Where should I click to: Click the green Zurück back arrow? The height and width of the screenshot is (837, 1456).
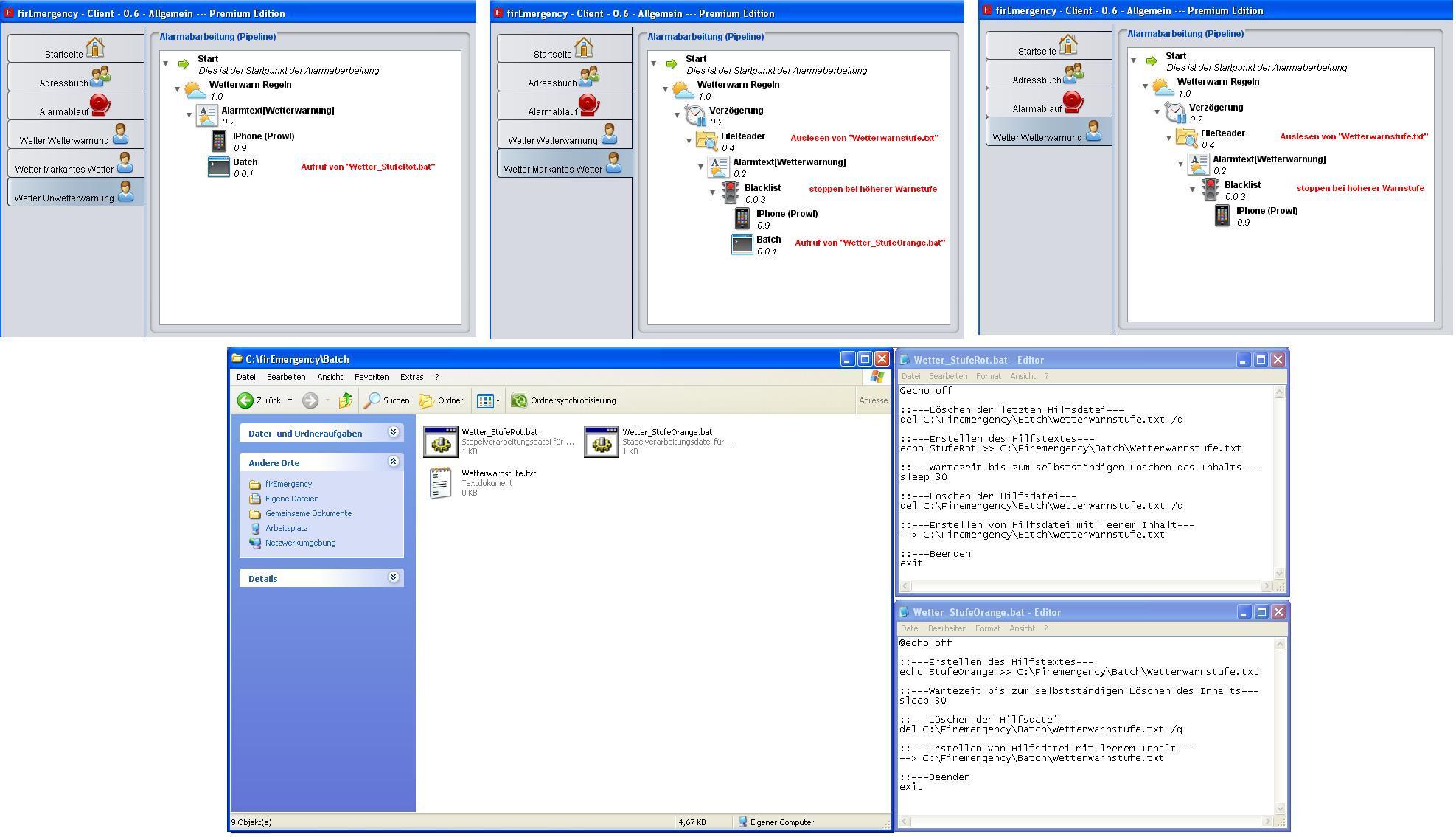pyautogui.click(x=245, y=400)
